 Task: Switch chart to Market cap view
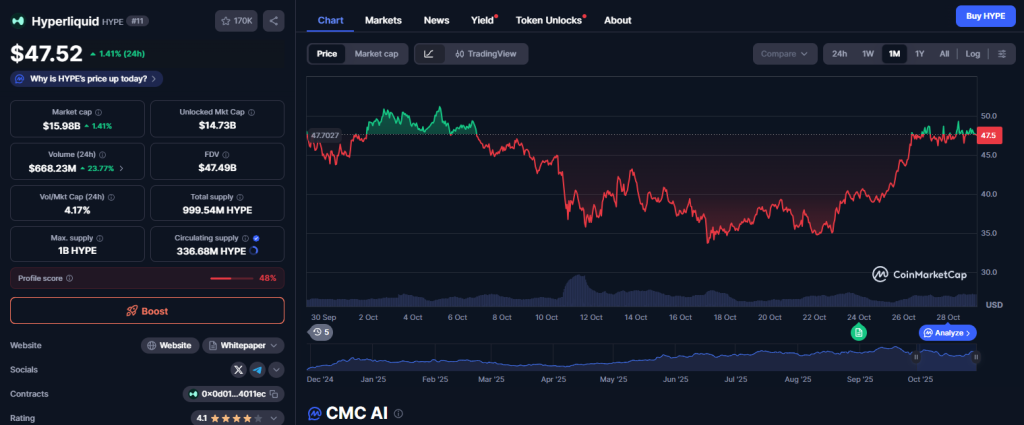pos(376,54)
